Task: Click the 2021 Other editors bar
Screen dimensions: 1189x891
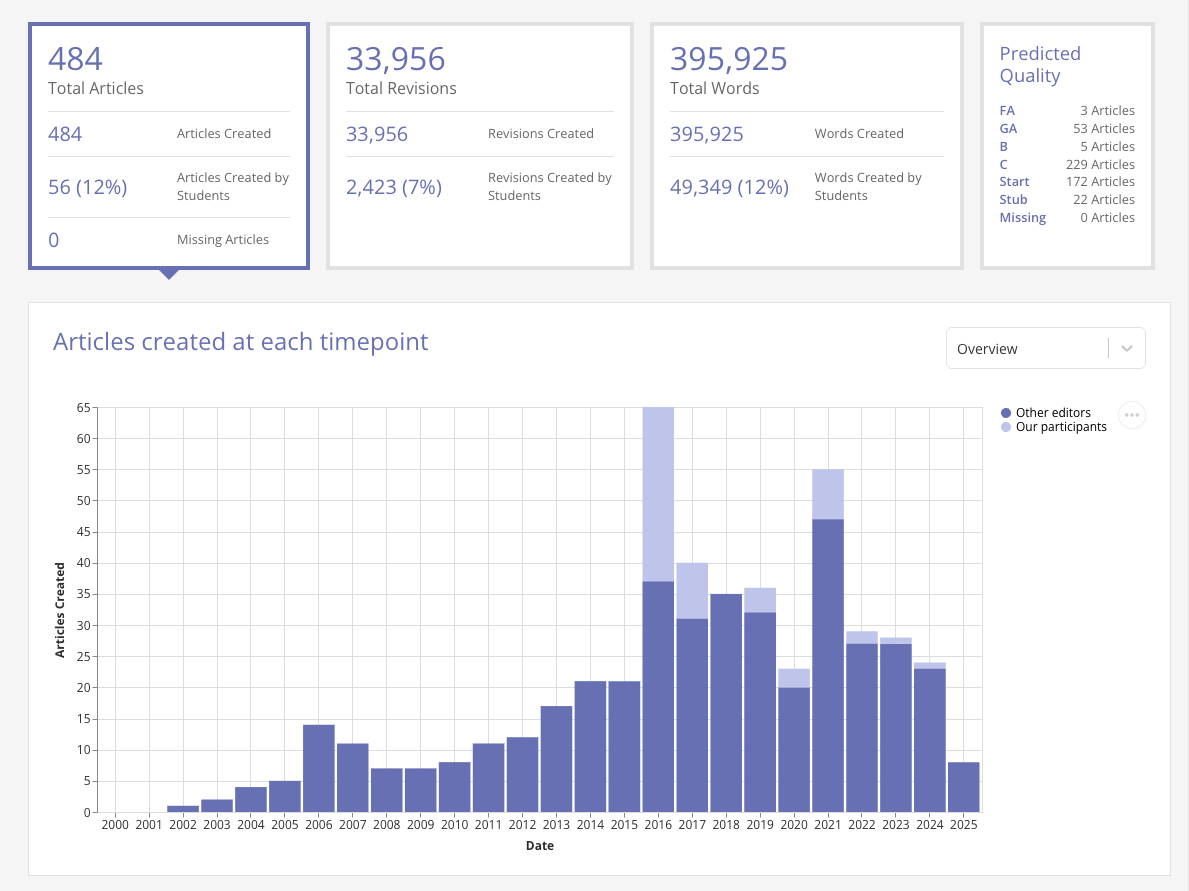Action: coord(827,666)
